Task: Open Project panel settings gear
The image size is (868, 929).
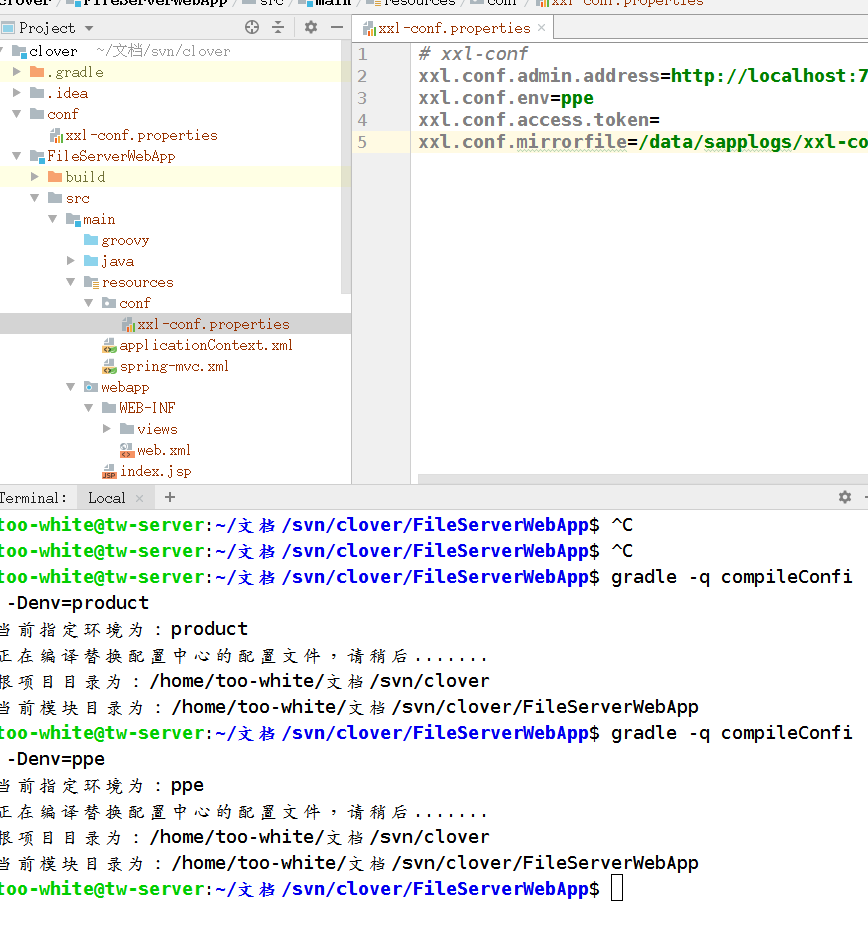Action: tap(310, 27)
